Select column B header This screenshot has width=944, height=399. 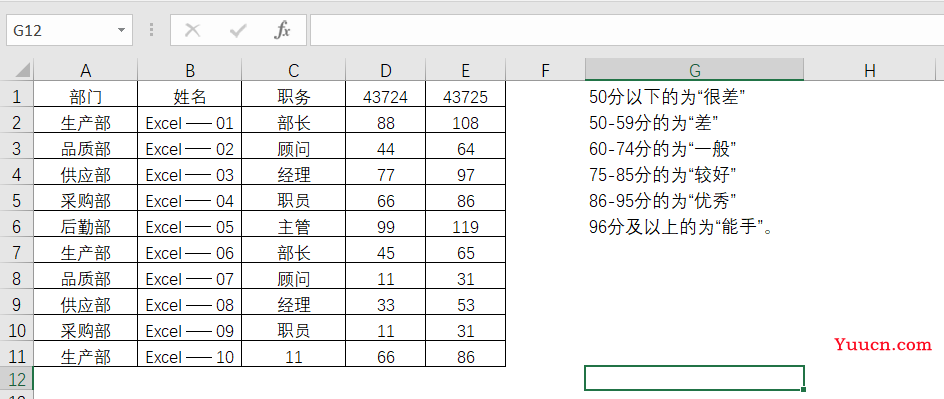tap(190, 70)
